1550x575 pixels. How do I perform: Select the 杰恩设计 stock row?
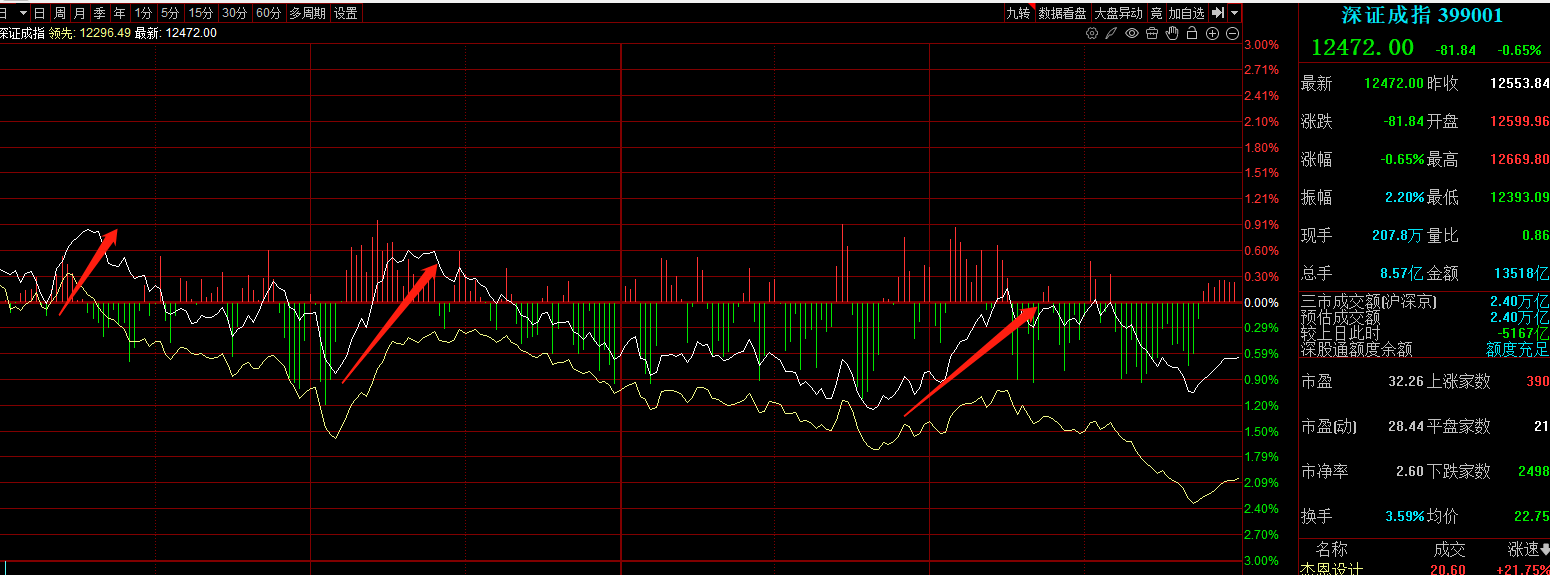1424,568
